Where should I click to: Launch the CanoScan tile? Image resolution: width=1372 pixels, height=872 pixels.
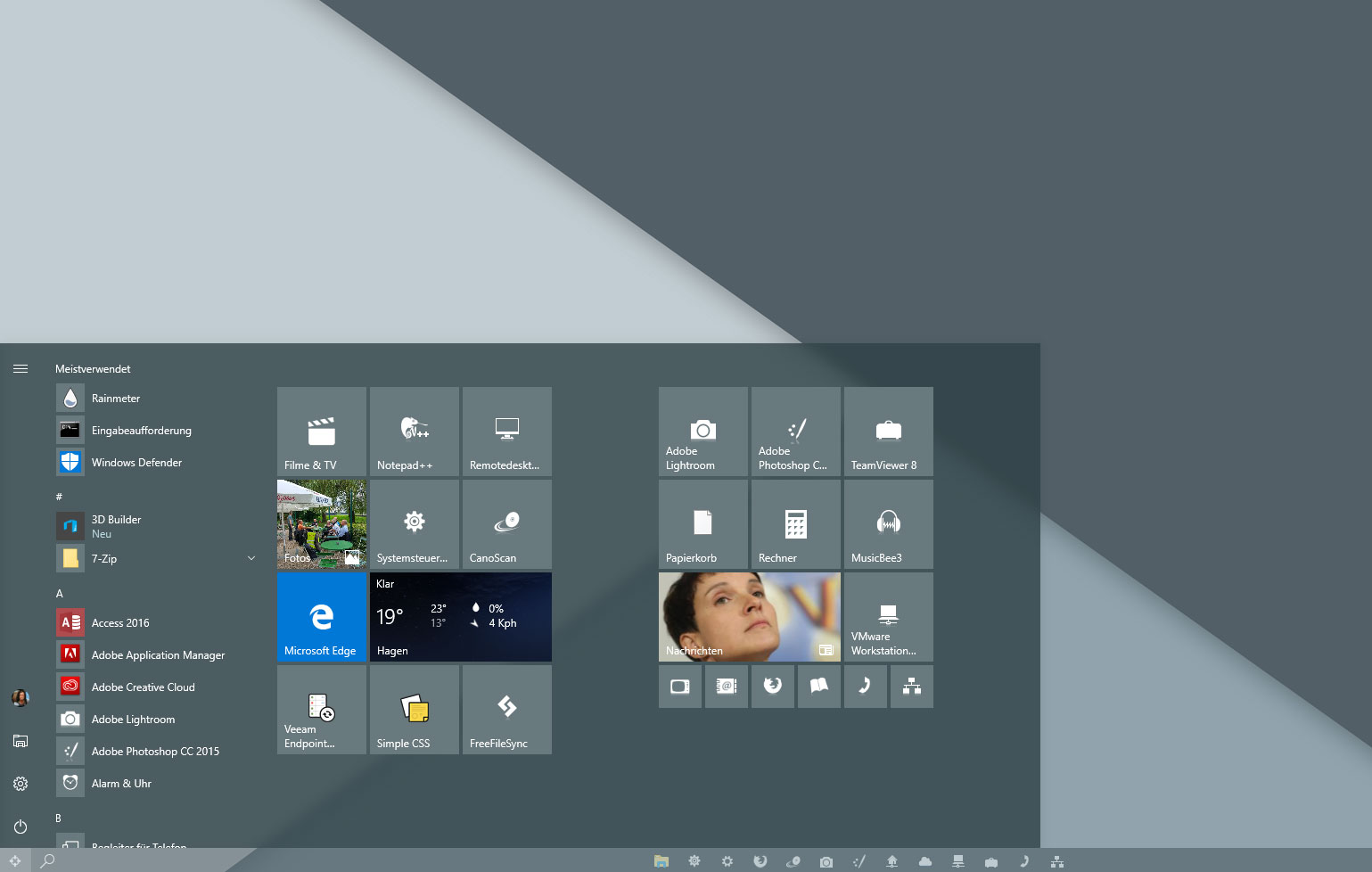(x=507, y=524)
